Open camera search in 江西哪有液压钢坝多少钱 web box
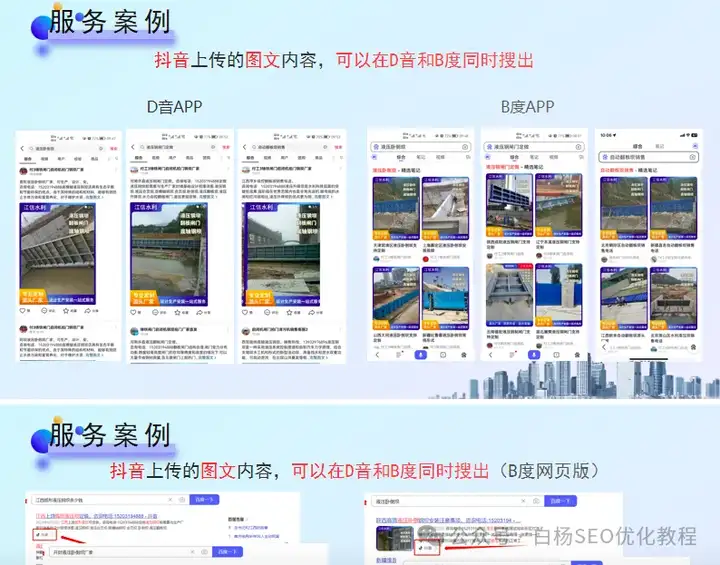This screenshot has height=565, width=720. point(182,500)
